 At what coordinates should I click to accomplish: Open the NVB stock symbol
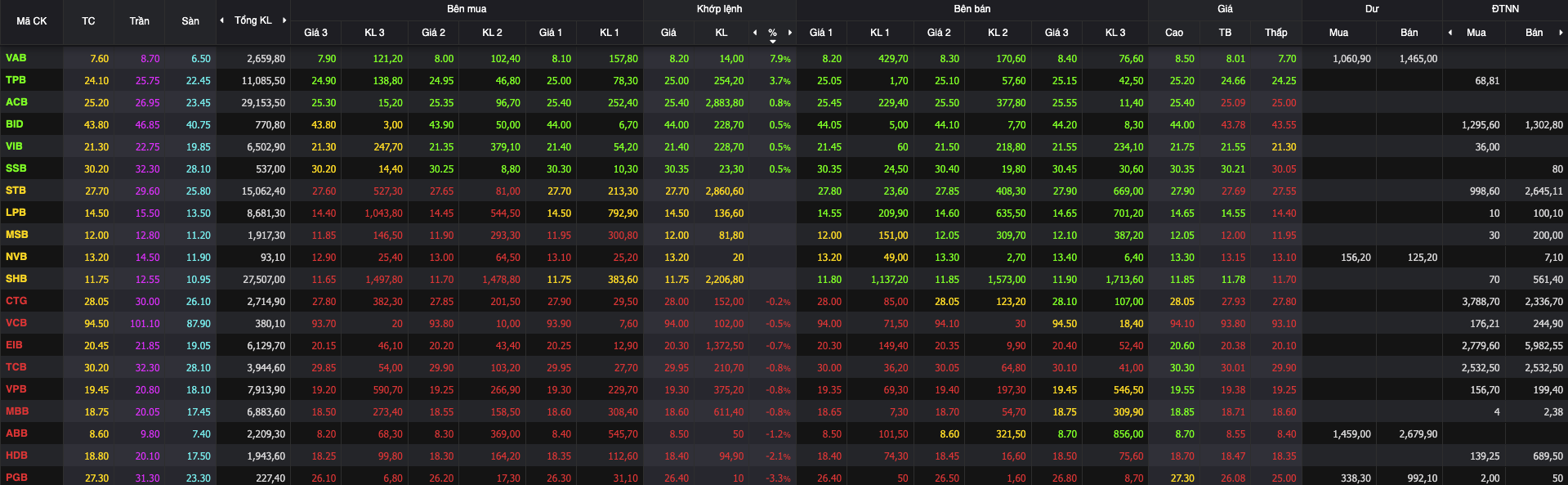[16, 257]
